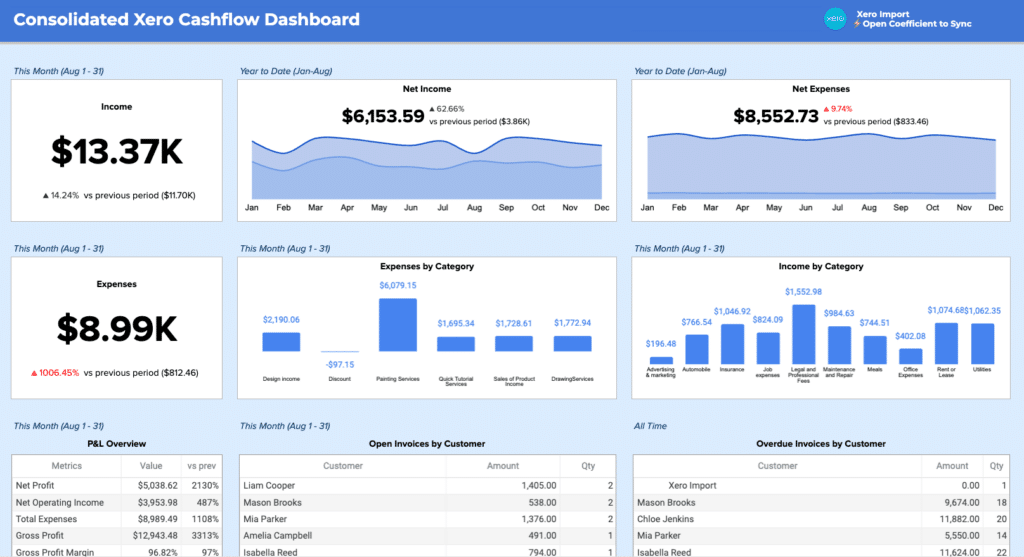
Task: Click the Net Expenses $8,552.73 figure
Action: point(776,116)
